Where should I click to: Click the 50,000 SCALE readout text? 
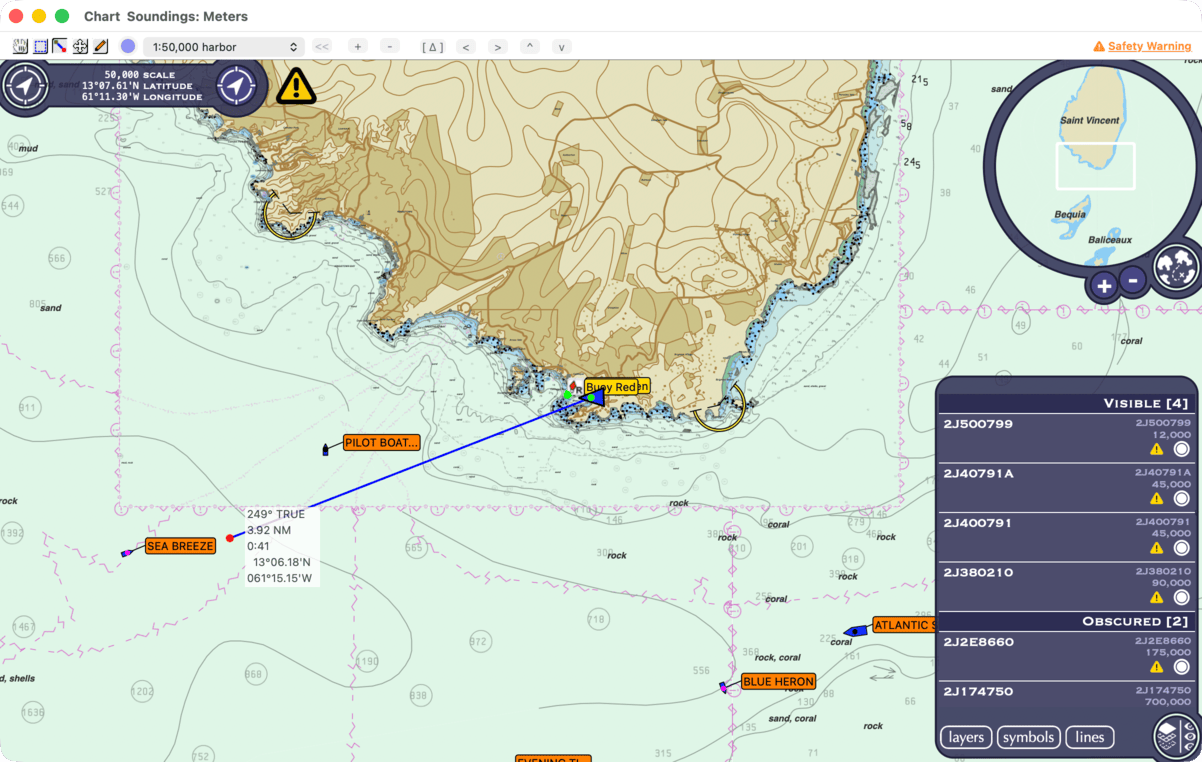140,75
